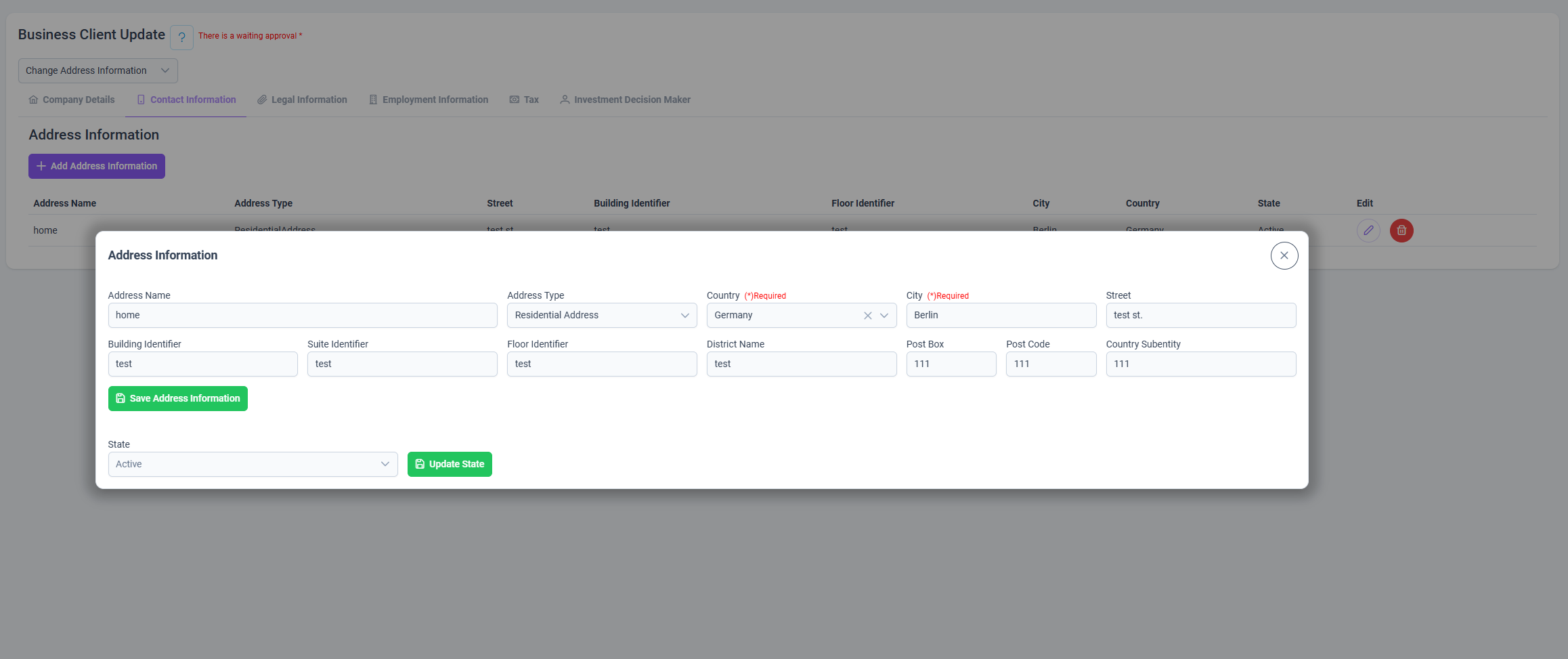Clear the Germany country selection
Screen dimensions: 1568x659
867,316
